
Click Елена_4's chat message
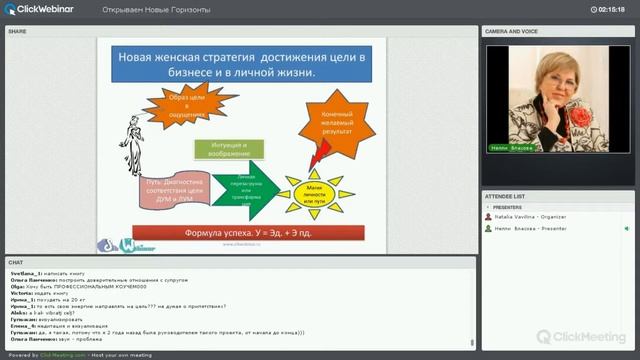tap(59, 326)
